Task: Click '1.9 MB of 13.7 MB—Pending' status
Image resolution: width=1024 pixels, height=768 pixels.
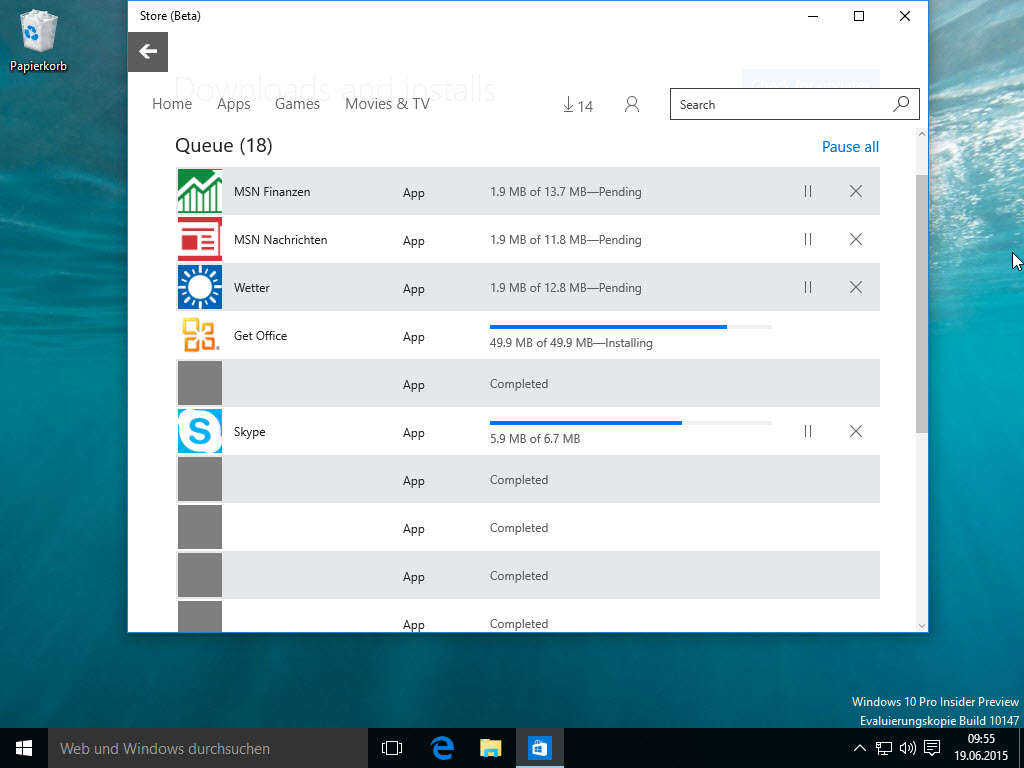Action: (566, 191)
